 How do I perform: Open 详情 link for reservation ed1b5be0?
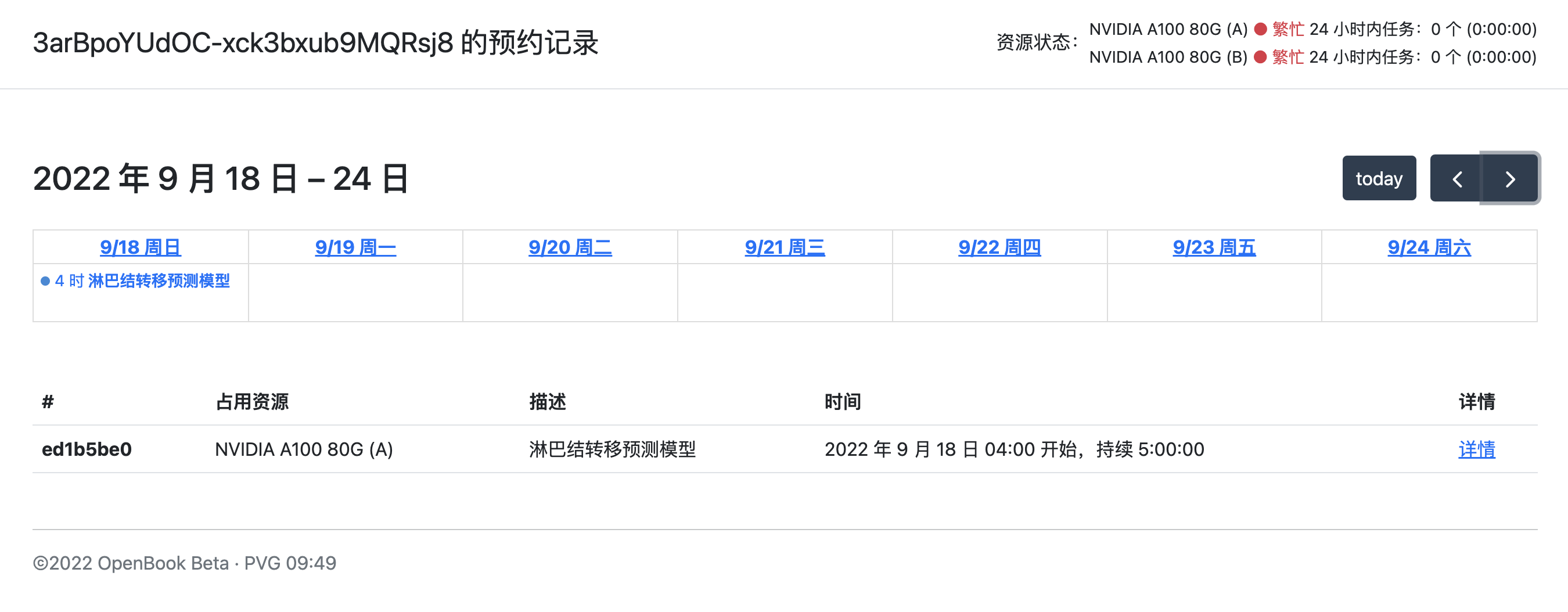click(1477, 449)
